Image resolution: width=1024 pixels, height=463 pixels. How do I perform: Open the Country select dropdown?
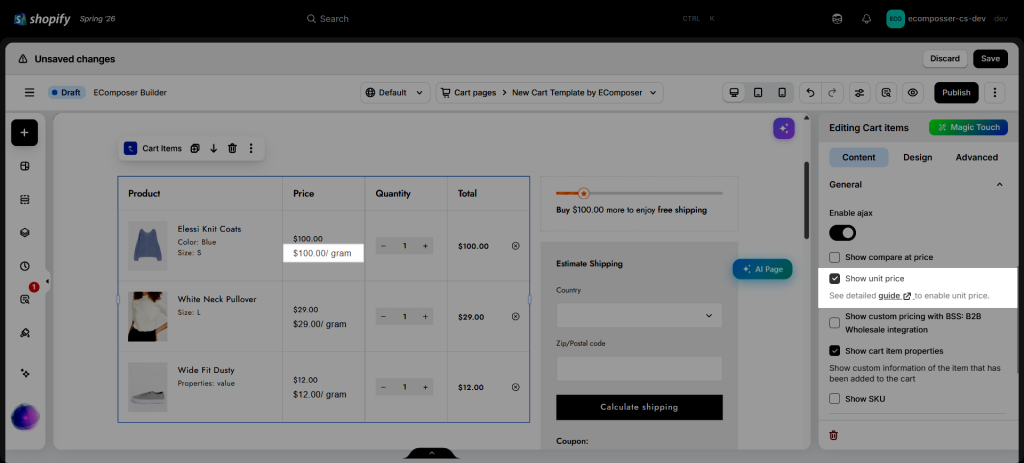639,315
